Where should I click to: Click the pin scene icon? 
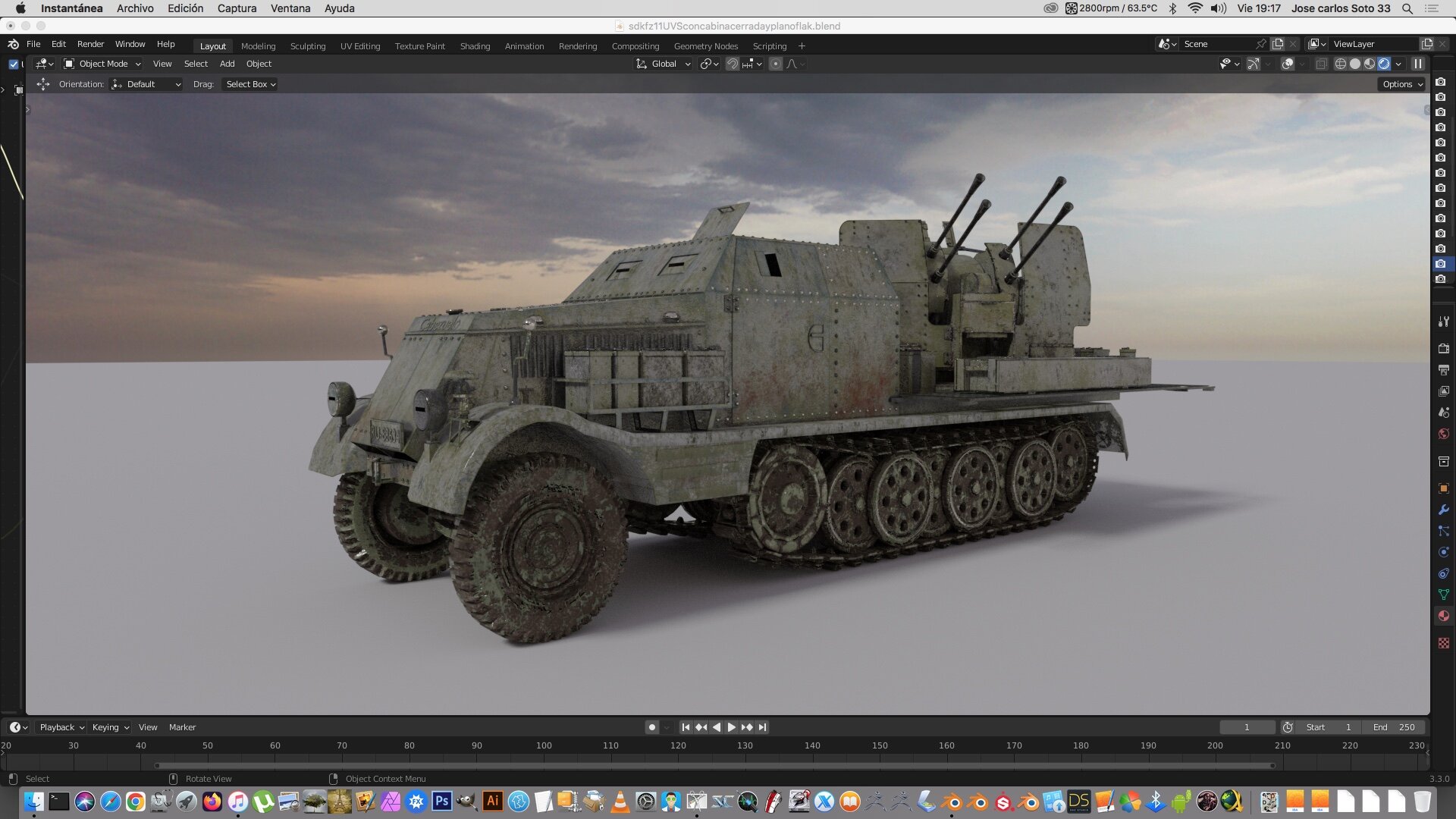tap(1260, 44)
